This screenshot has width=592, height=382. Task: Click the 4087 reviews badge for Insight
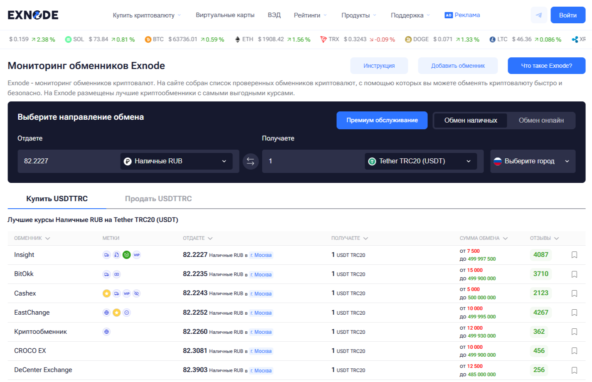coord(541,255)
